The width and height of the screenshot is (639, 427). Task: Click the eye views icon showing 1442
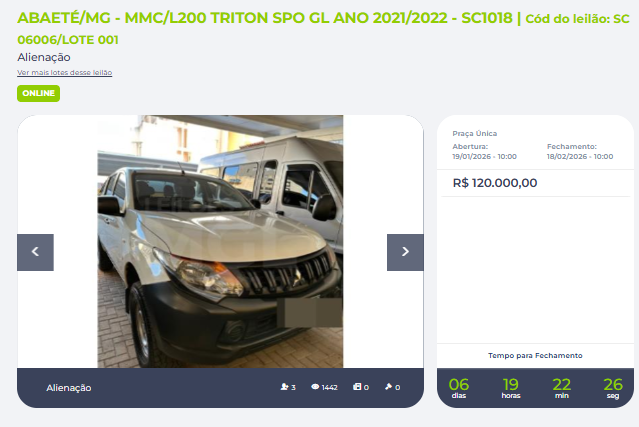point(315,387)
